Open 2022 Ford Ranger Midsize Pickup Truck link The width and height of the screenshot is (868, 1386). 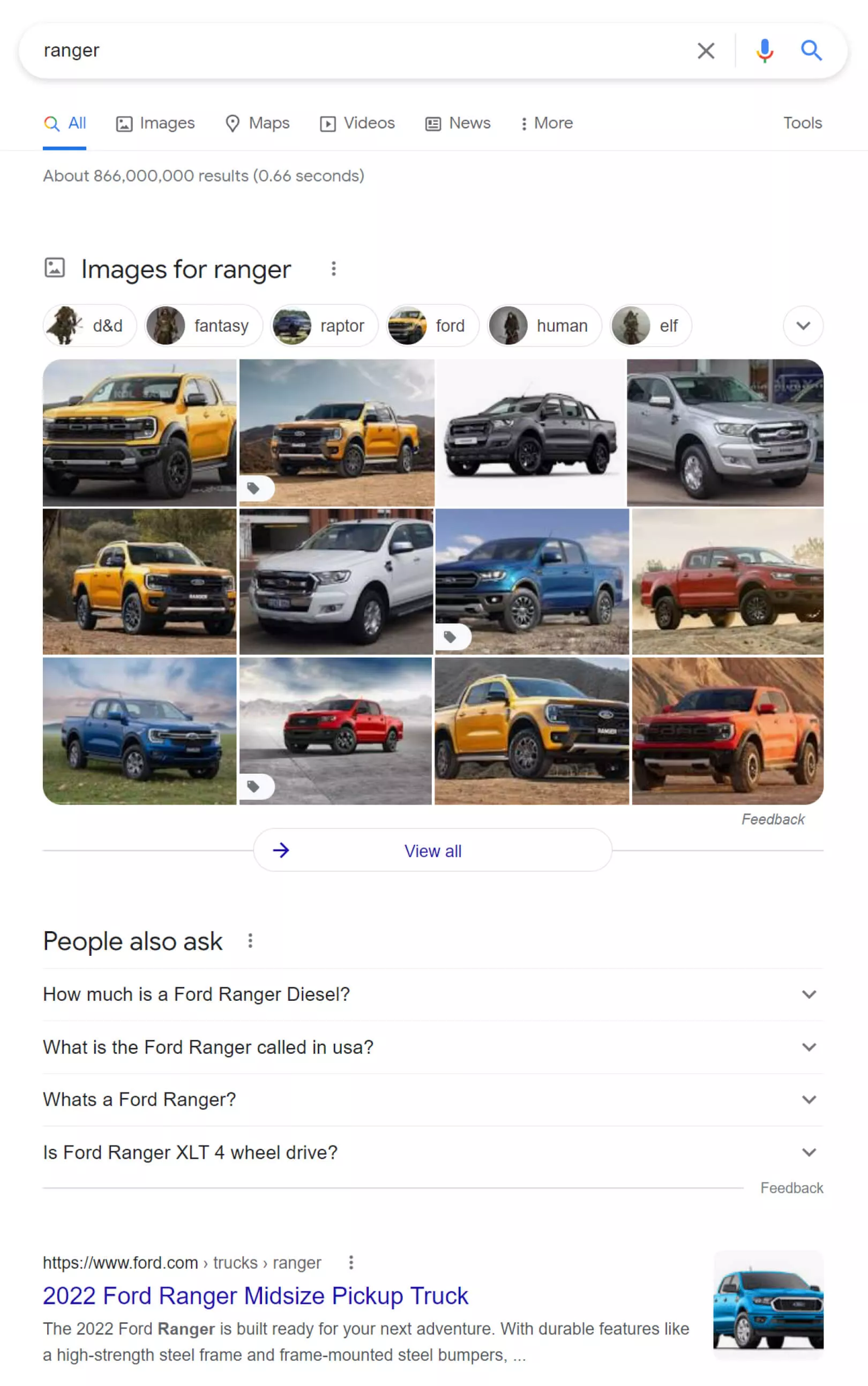coord(256,1296)
